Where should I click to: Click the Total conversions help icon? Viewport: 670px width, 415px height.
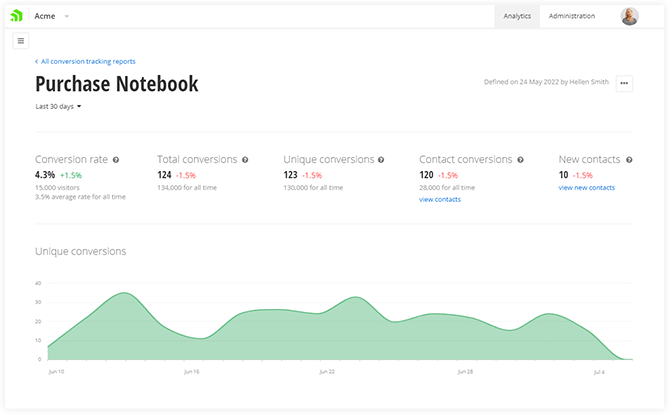245,160
